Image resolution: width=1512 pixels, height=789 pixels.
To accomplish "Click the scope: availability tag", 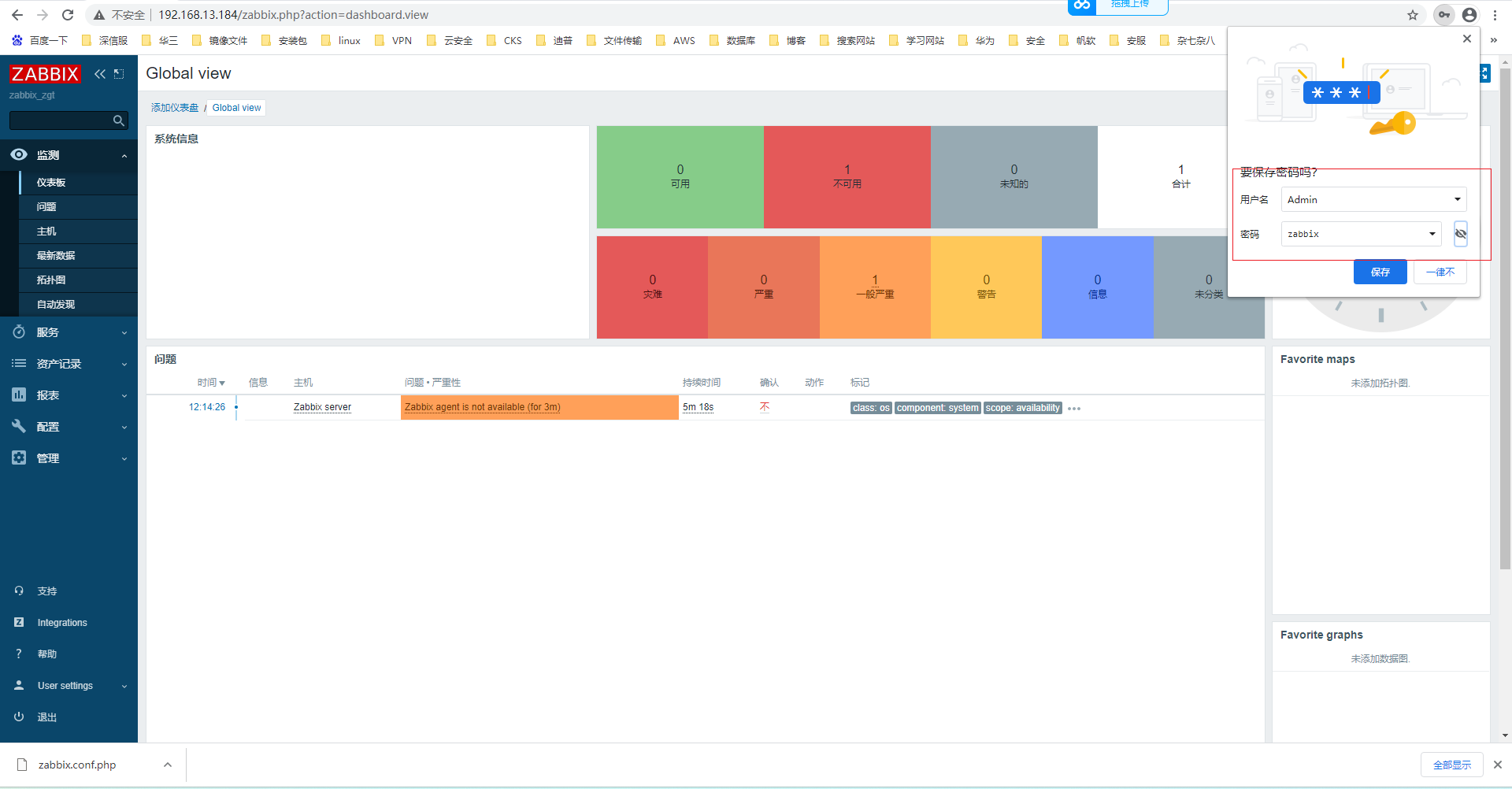I will (x=1023, y=408).
